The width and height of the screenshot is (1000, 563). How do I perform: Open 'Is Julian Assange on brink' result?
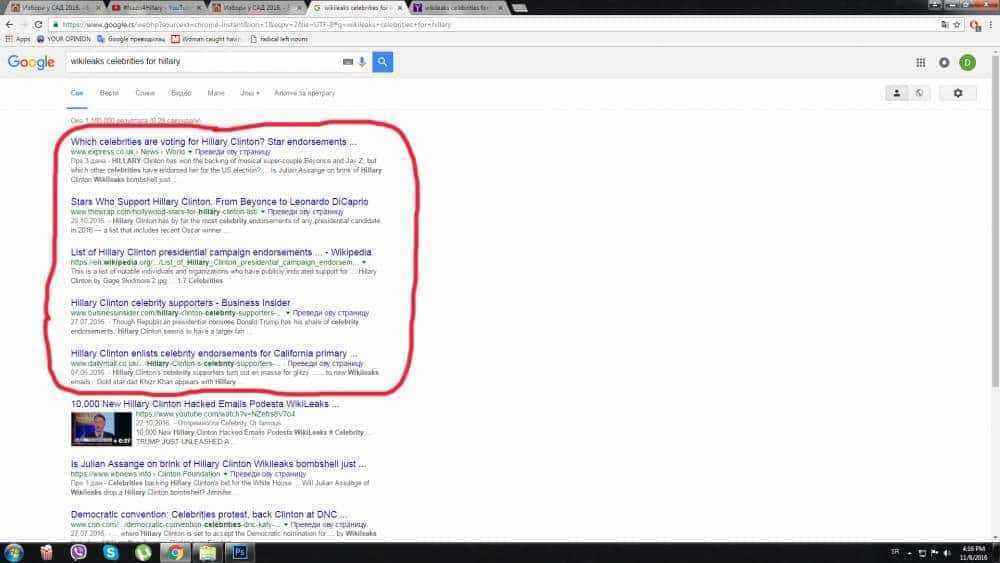(218, 464)
